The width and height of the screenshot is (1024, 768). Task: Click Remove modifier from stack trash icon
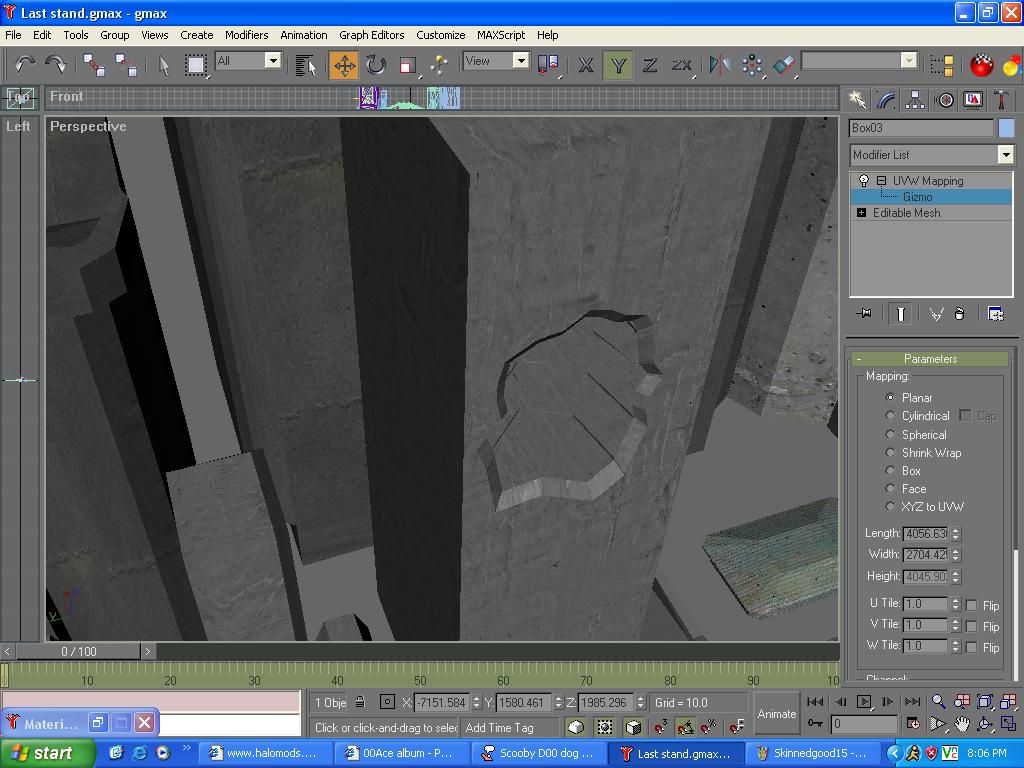point(959,314)
